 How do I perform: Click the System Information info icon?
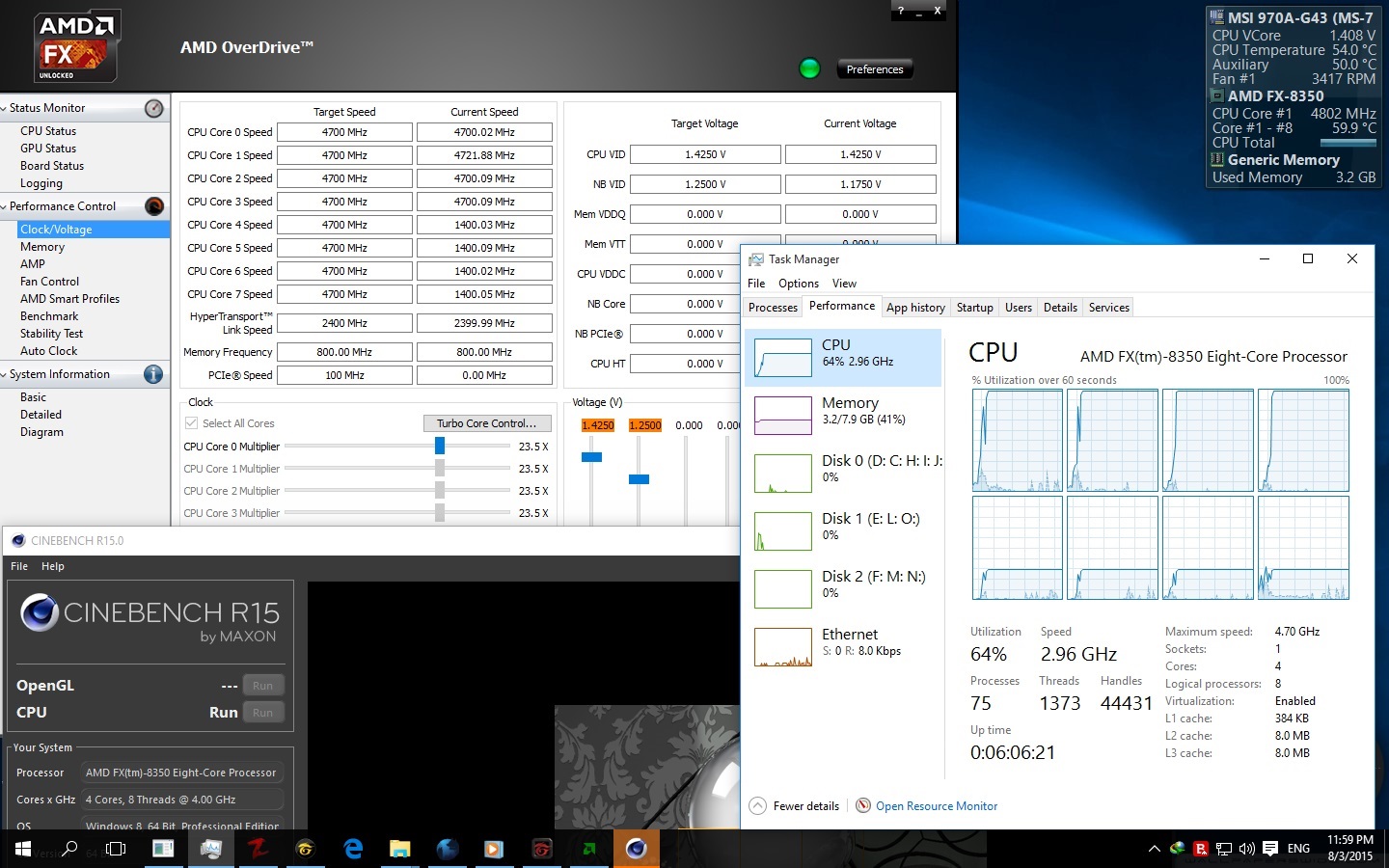tap(152, 374)
